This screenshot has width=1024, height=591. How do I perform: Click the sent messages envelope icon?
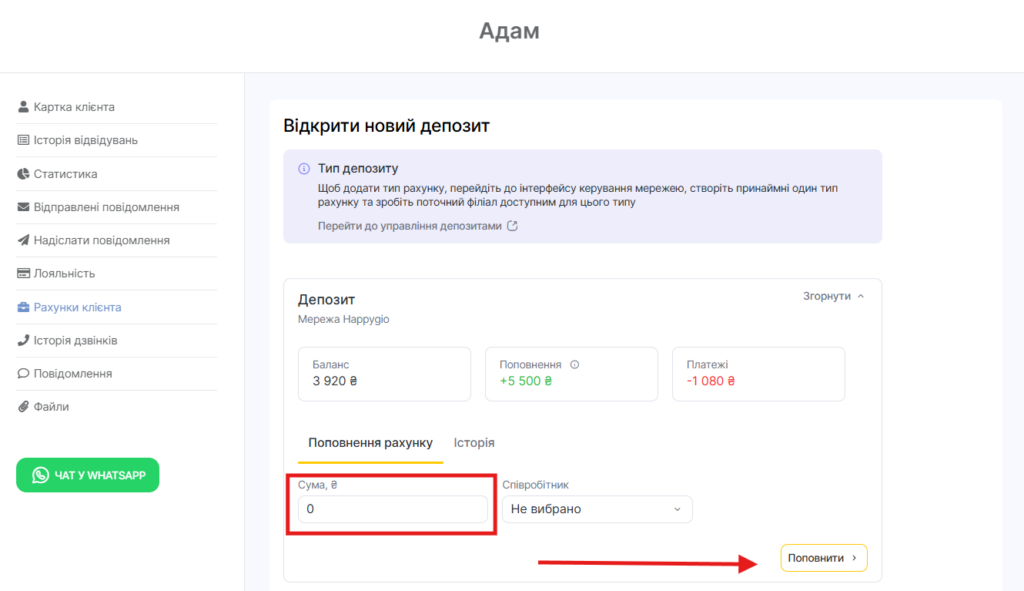click(x=24, y=207)
